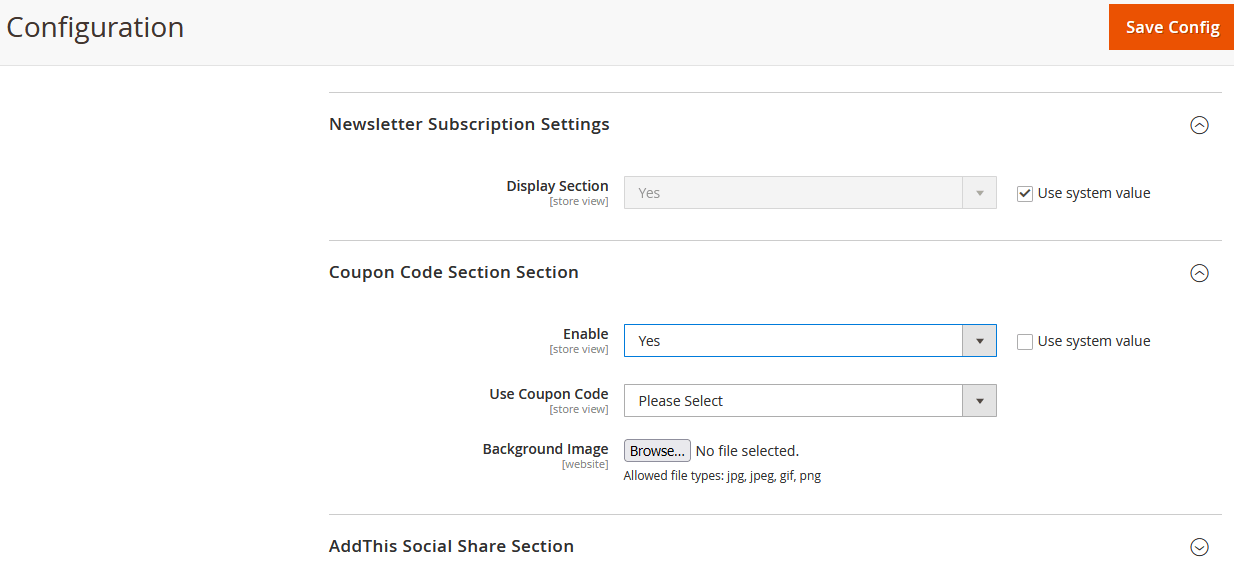Click the 'No file selected.' file text
The image size is (1234, 569).
[x=747, y=451]
